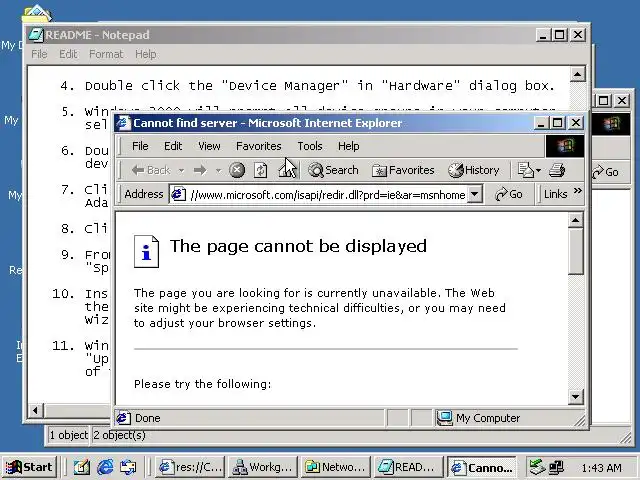The width and height of the screenshot is (640, 480).
Task: Click the Stop icon in Internet Explorer
Action: point(237,170)
